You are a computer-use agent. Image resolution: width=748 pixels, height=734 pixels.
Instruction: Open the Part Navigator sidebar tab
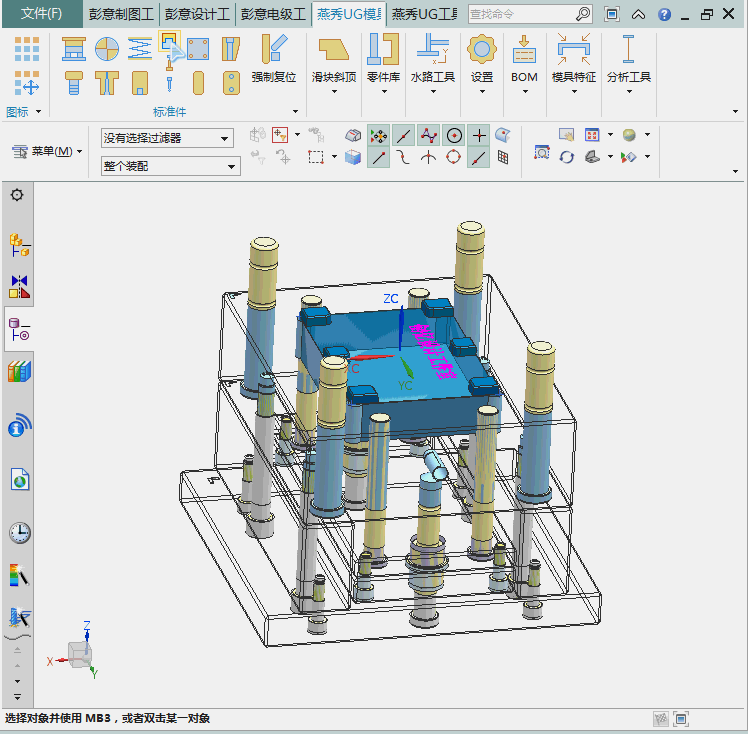point(19,329)
